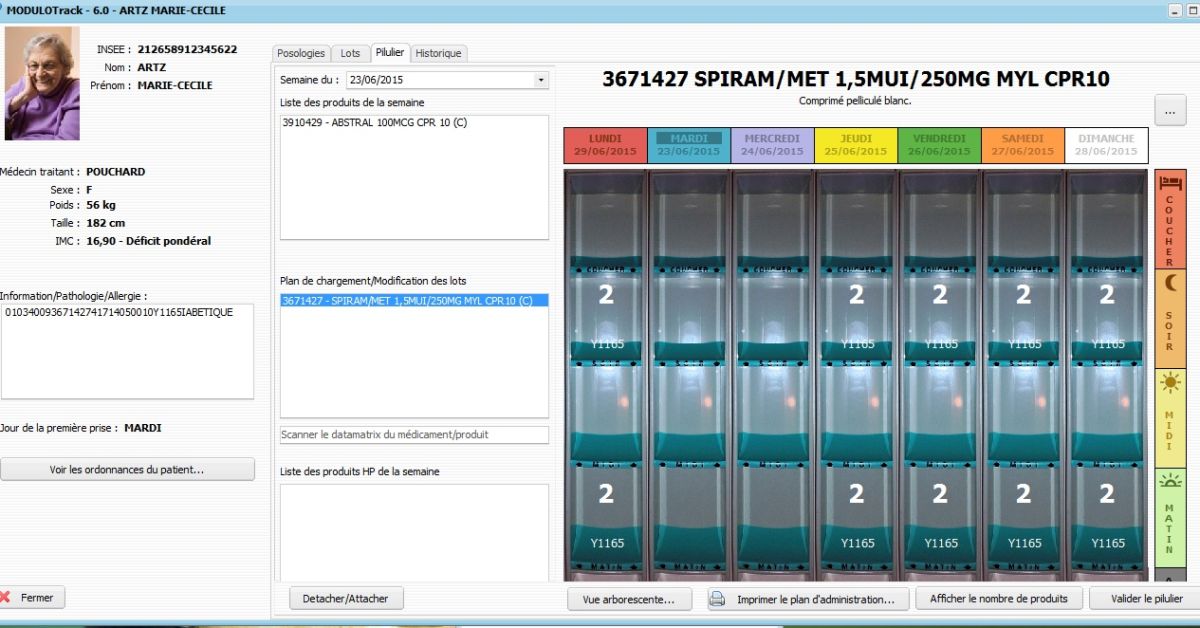The width and height of the screenshot is (1200, 628).
Task: Select the JEUDI yellow day header
Action: pos(855,145)
